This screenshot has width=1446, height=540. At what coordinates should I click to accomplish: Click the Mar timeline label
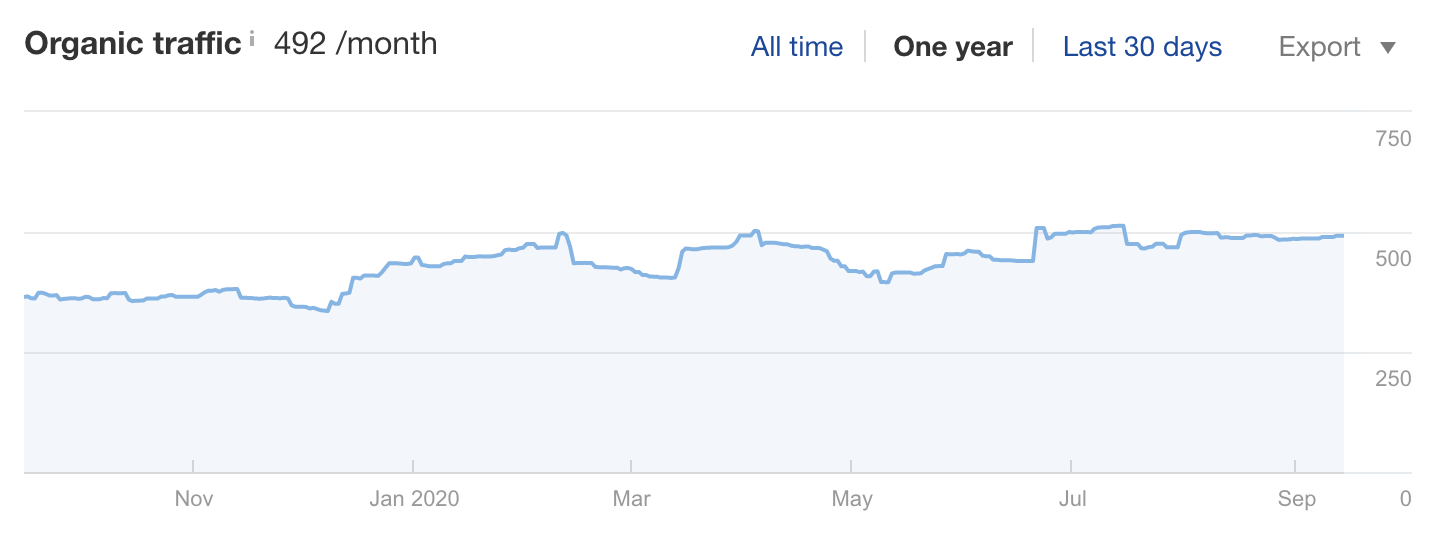point(631,498)
